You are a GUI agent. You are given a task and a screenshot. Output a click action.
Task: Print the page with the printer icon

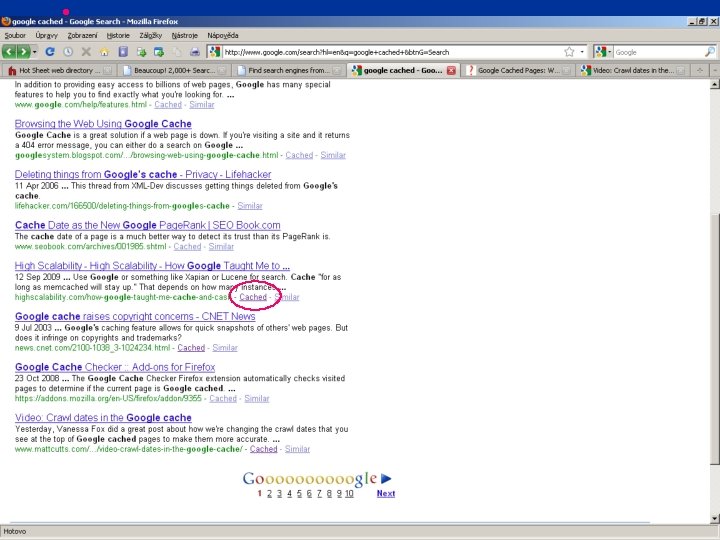coord(195,52)
